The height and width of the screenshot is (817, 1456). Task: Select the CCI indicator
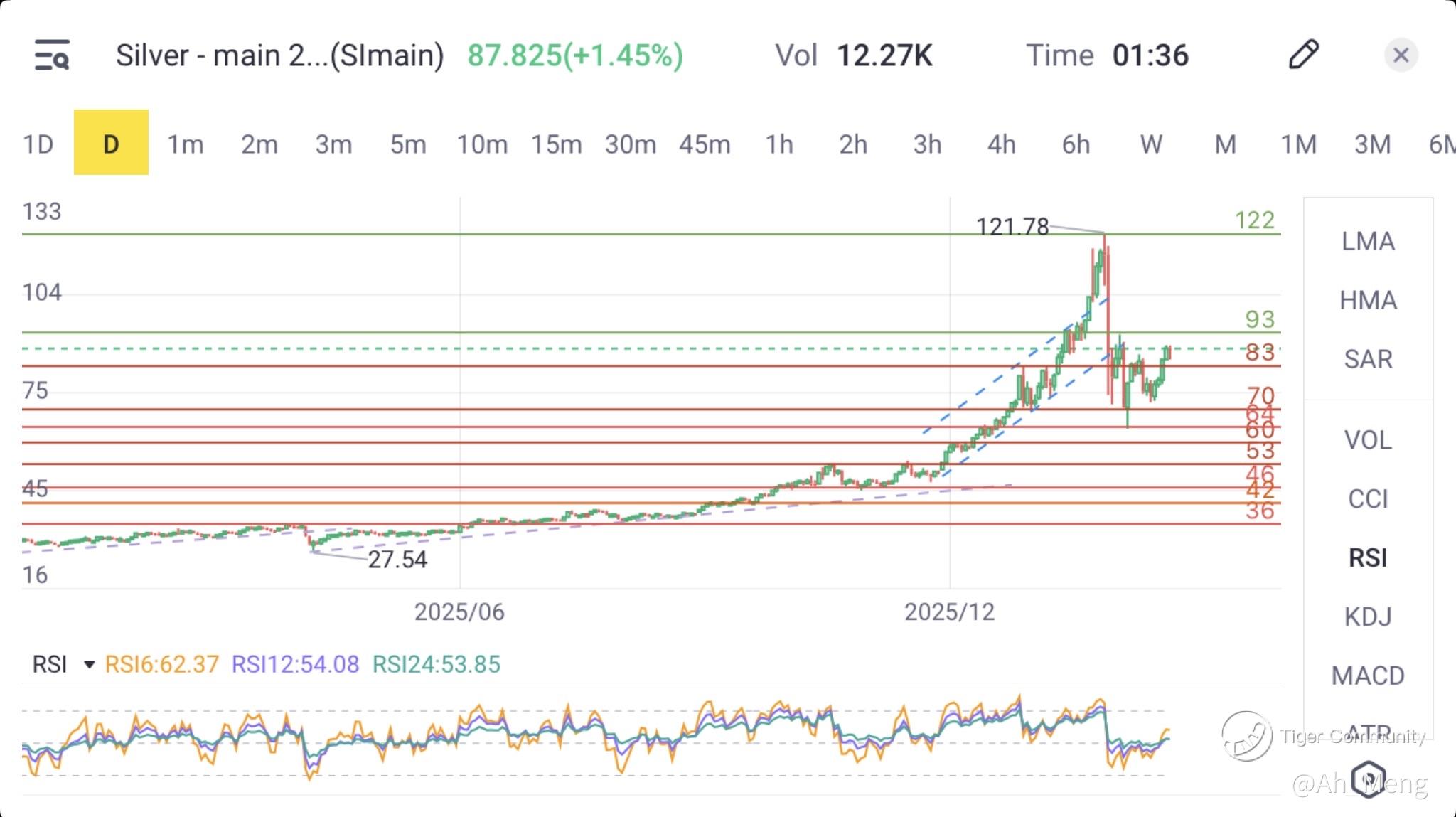click(x=1368, y=499)
